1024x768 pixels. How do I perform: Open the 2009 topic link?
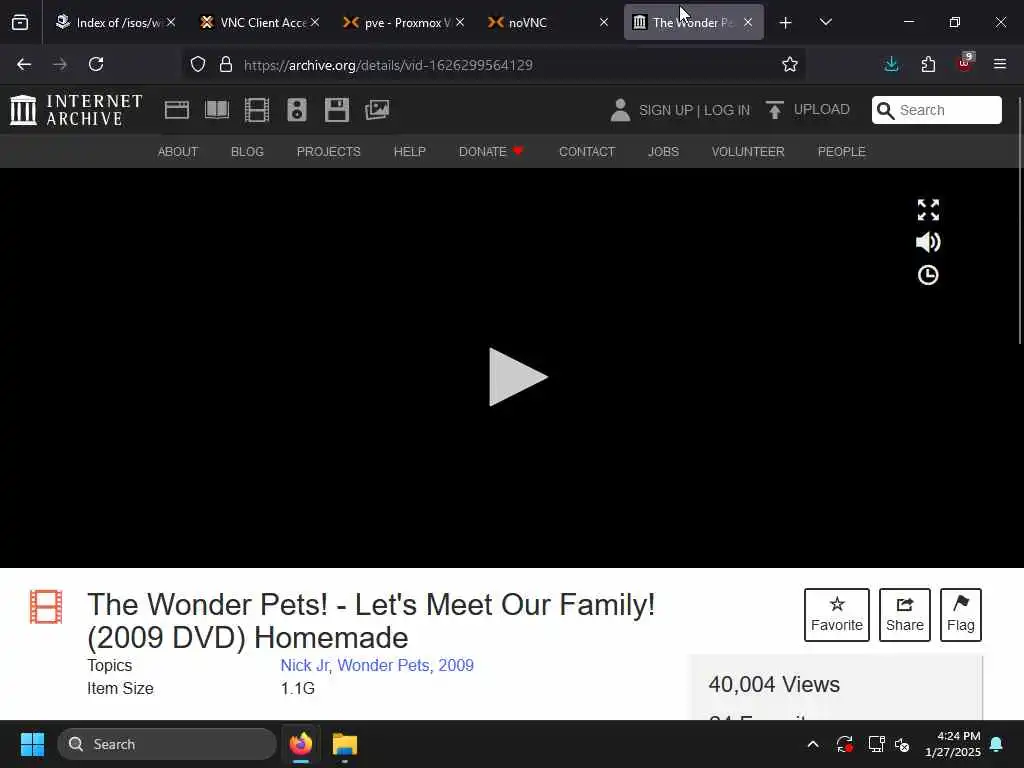pos(456,665)
